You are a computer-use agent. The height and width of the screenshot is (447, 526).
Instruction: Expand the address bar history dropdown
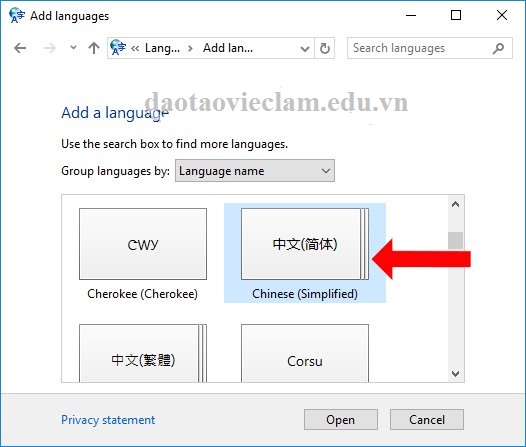[305, 49]
